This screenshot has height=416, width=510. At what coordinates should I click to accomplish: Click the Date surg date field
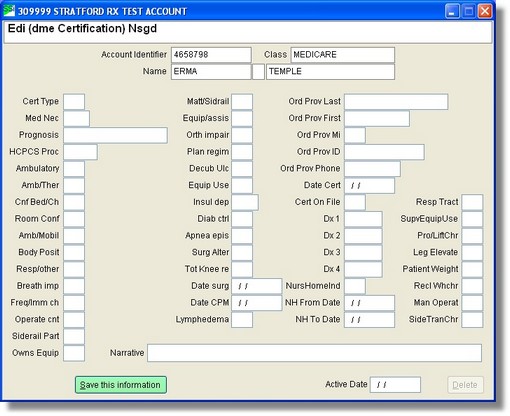click(x=257, y=286)
